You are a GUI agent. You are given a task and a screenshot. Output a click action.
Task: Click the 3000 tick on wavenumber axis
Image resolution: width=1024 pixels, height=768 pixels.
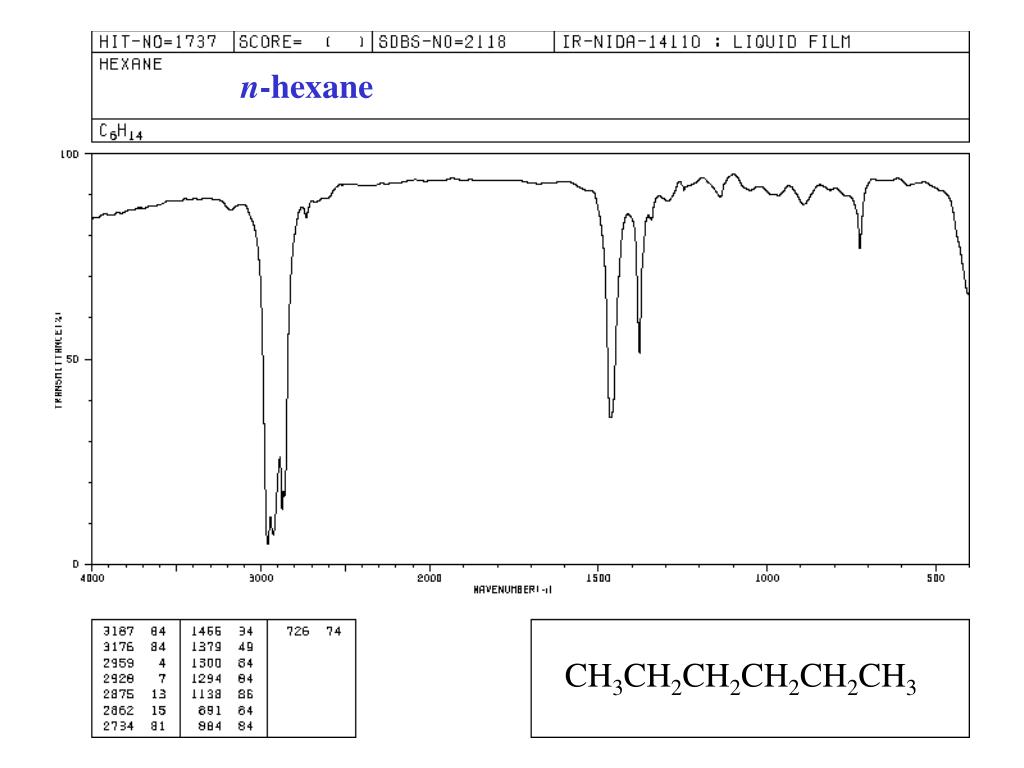point(261,577)
